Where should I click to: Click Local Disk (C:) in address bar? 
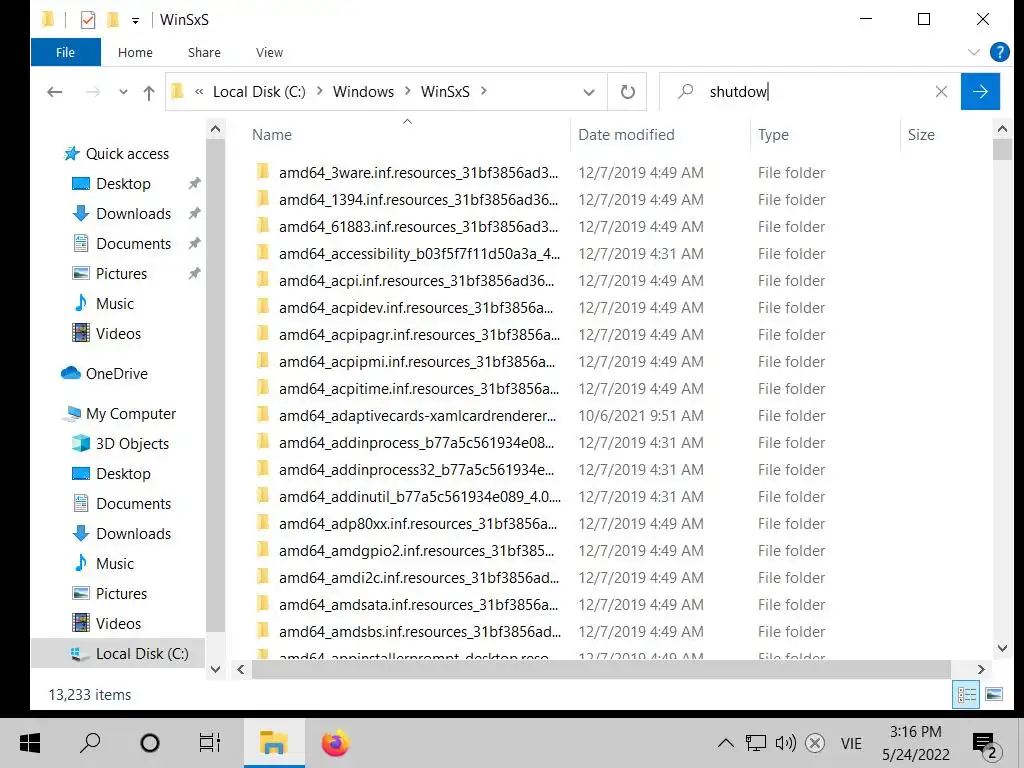259,91
